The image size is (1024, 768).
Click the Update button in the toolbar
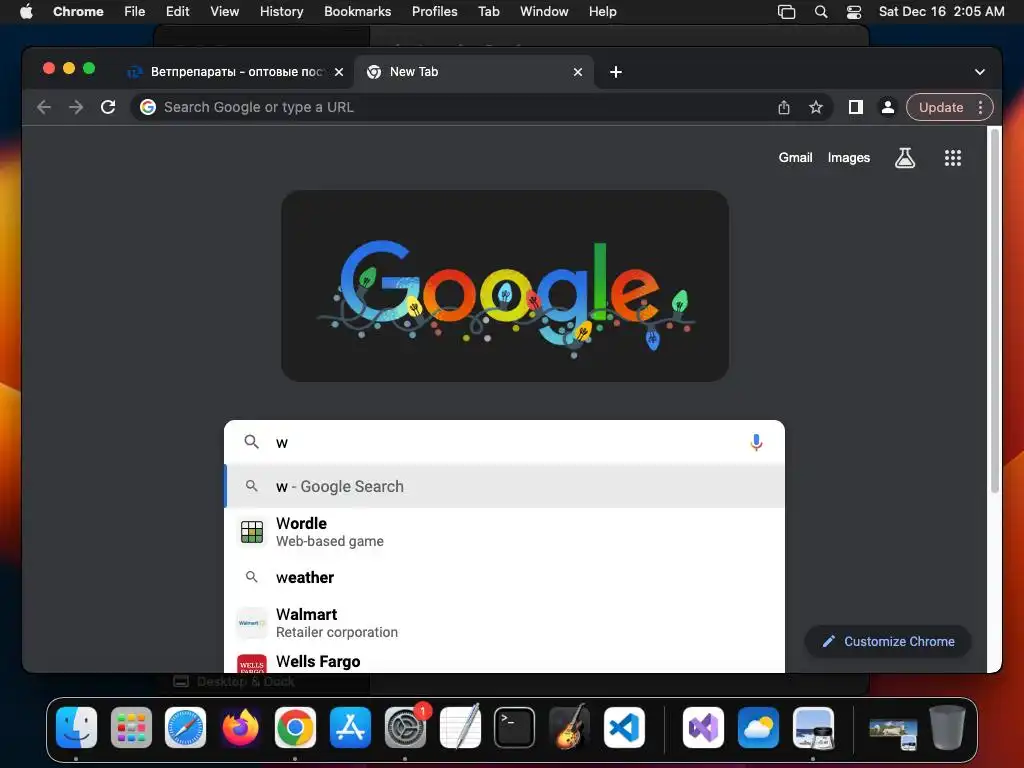pos(941,107)
